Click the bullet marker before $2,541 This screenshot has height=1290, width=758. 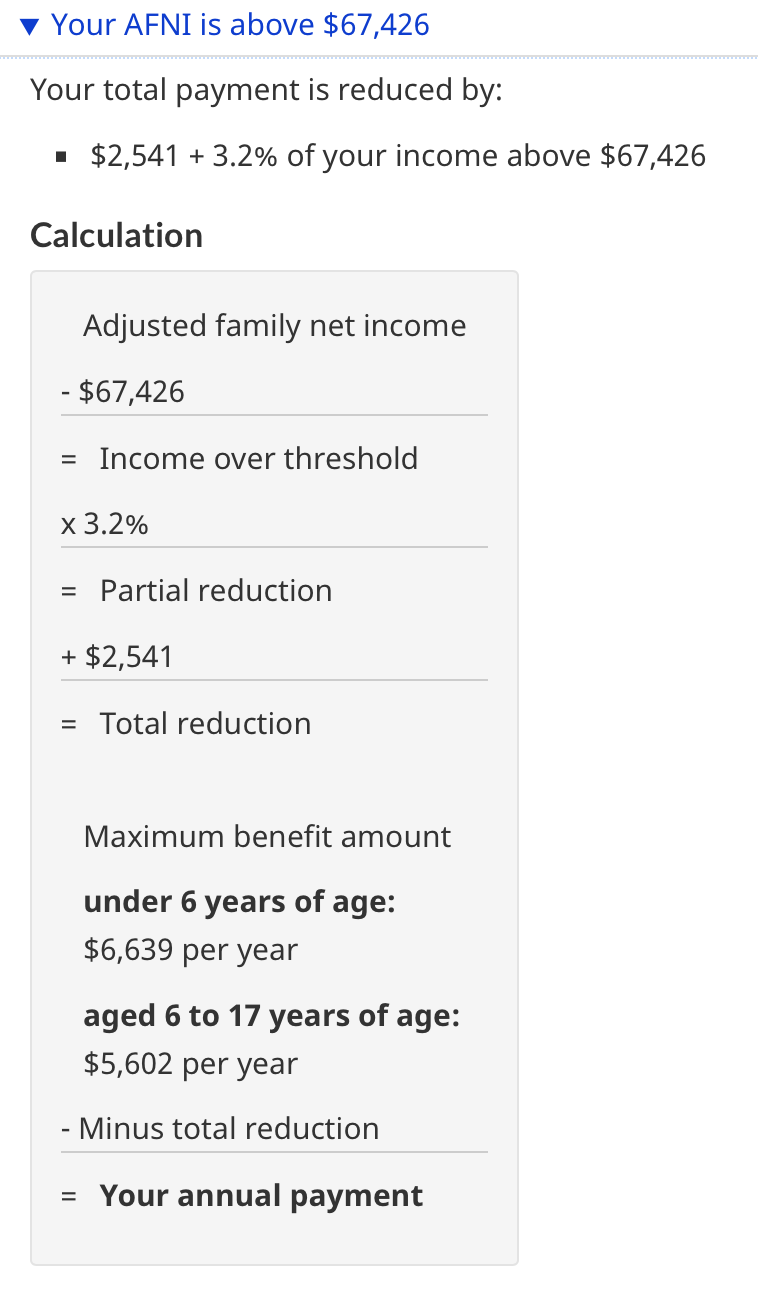click(x=62, y=157)
